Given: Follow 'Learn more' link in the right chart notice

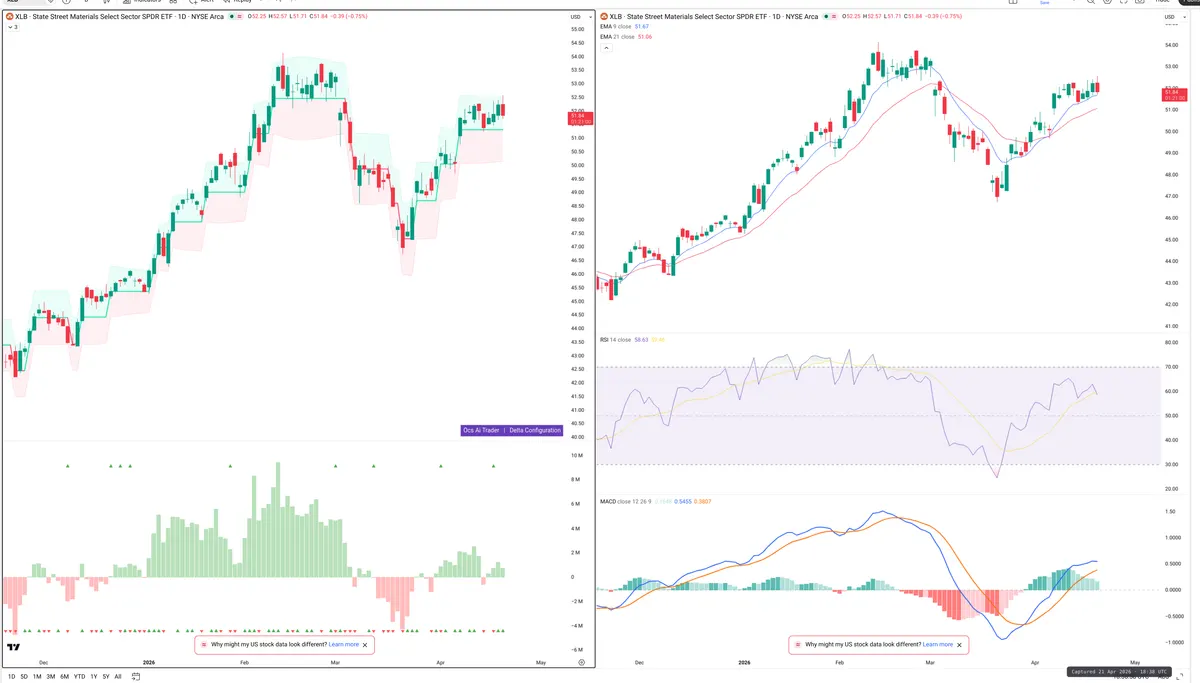Looking at the screenshot, I should pyautogui.click(x=938, y=645).
